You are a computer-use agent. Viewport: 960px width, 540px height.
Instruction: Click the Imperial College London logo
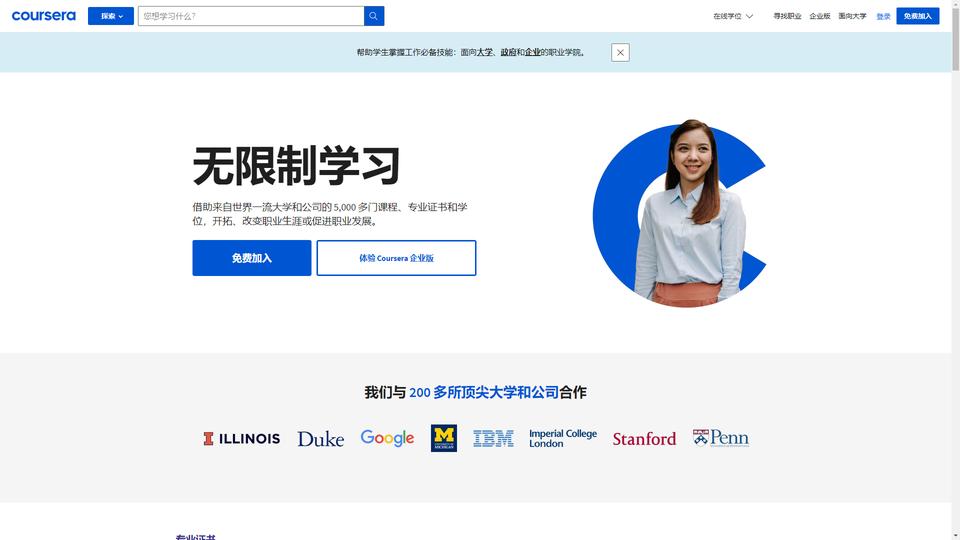point(563,438)
